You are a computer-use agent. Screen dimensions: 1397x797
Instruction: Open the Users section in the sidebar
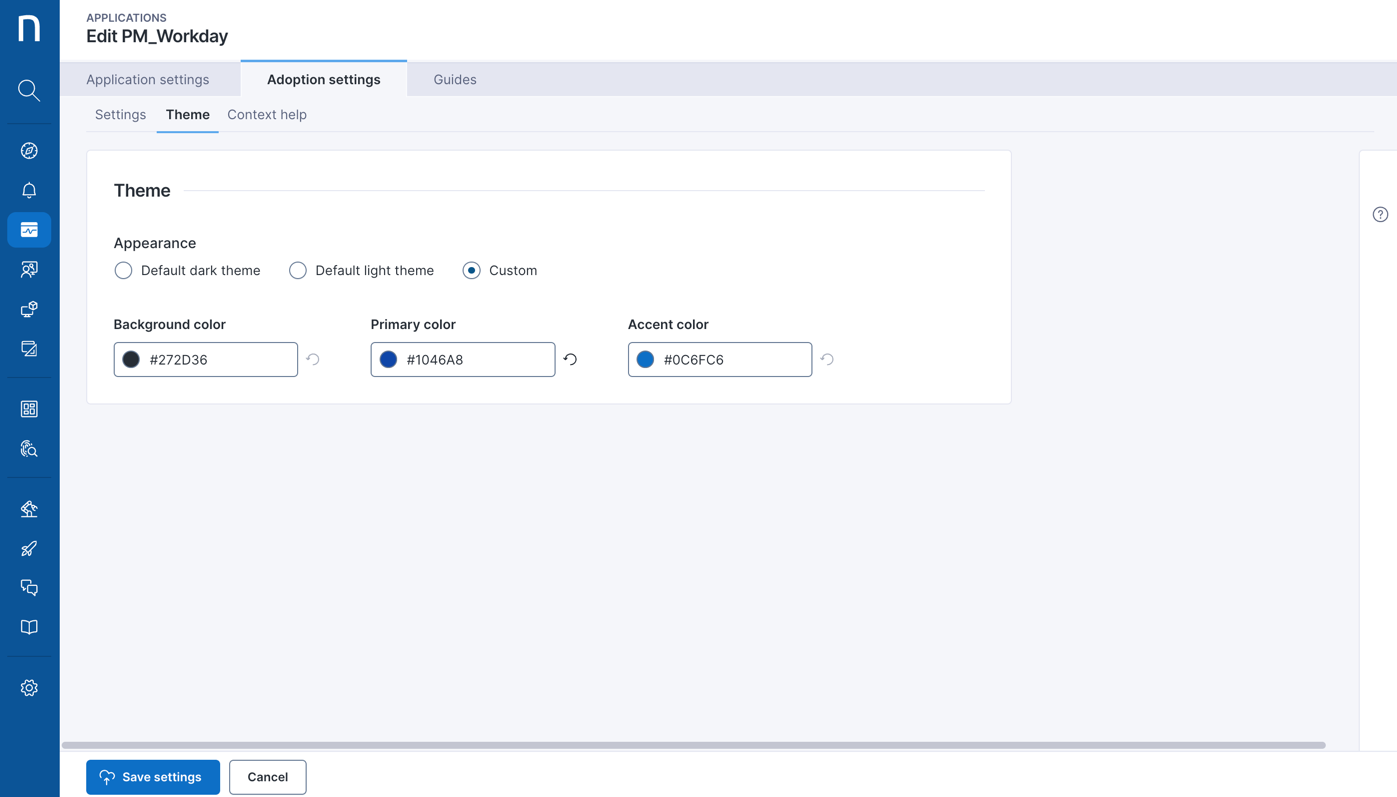[x=29, y=268]
